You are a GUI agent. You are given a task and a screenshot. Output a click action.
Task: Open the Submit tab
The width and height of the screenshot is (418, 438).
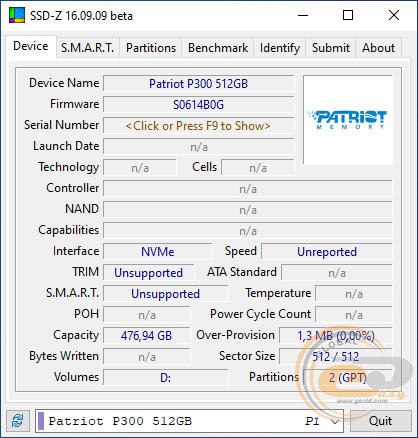331,48
